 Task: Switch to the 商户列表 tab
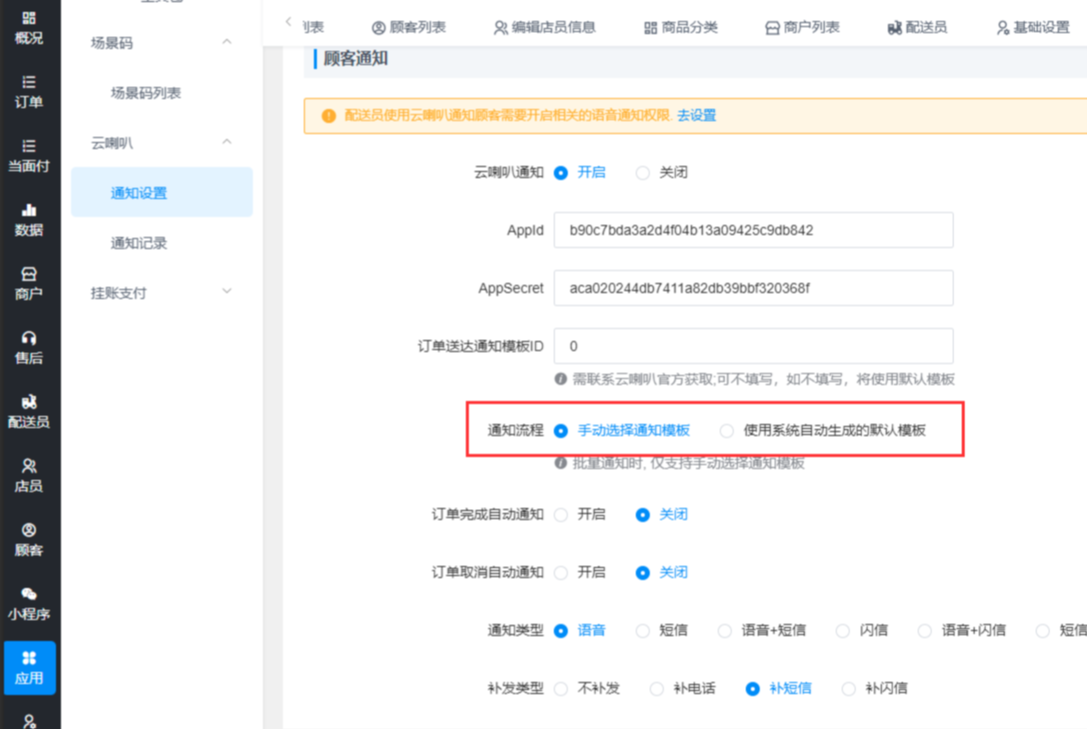click(x=803, y=27)
